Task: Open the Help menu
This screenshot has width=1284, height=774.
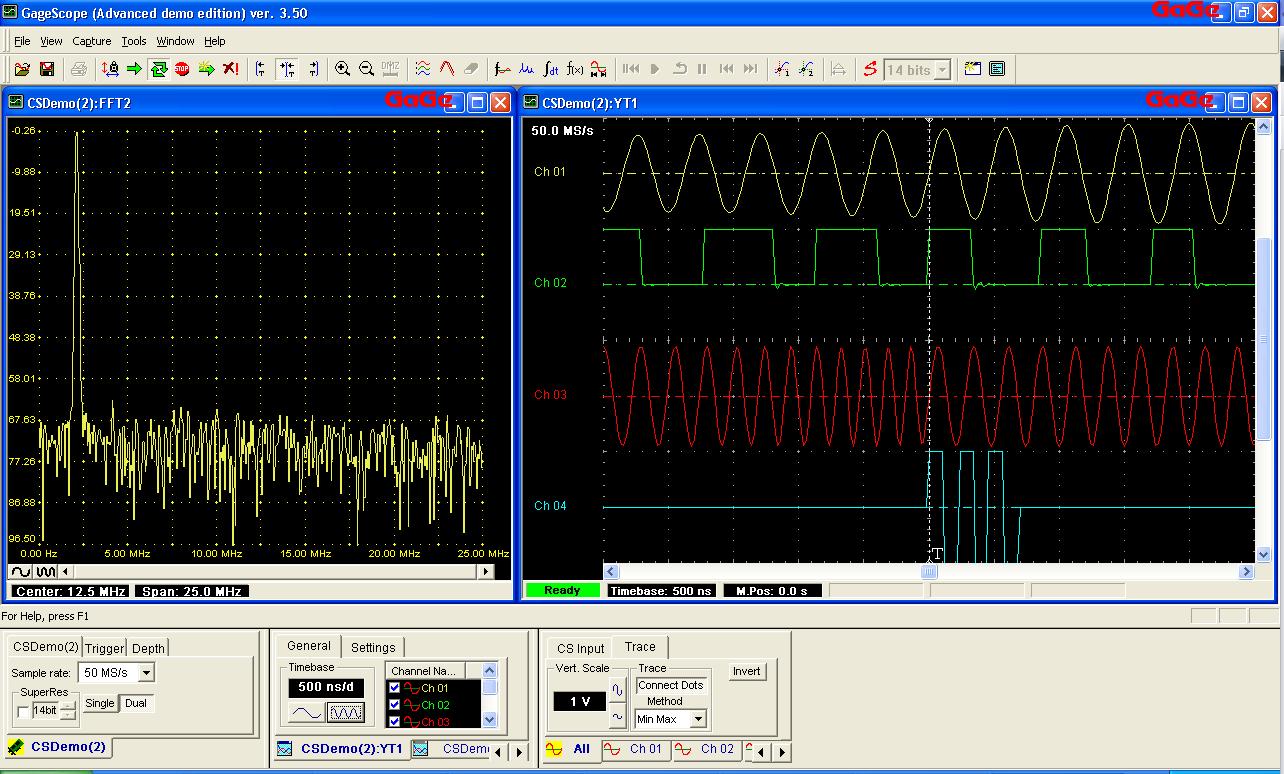Action: tap(215, 41)
